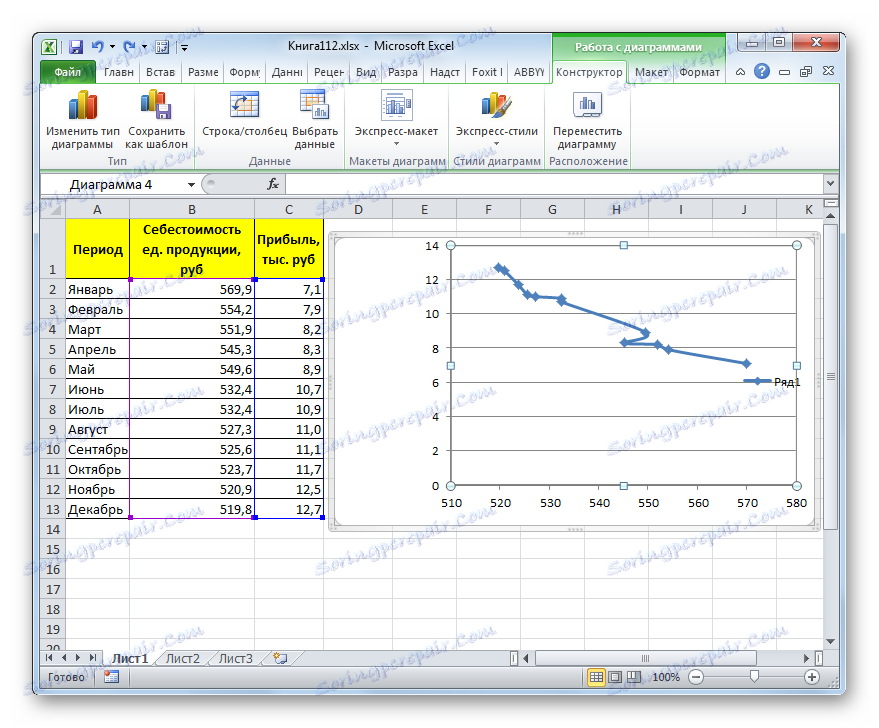Click header cell Прибыль, тыс. руб
The image size is (879, 728).
click(289, 249)
